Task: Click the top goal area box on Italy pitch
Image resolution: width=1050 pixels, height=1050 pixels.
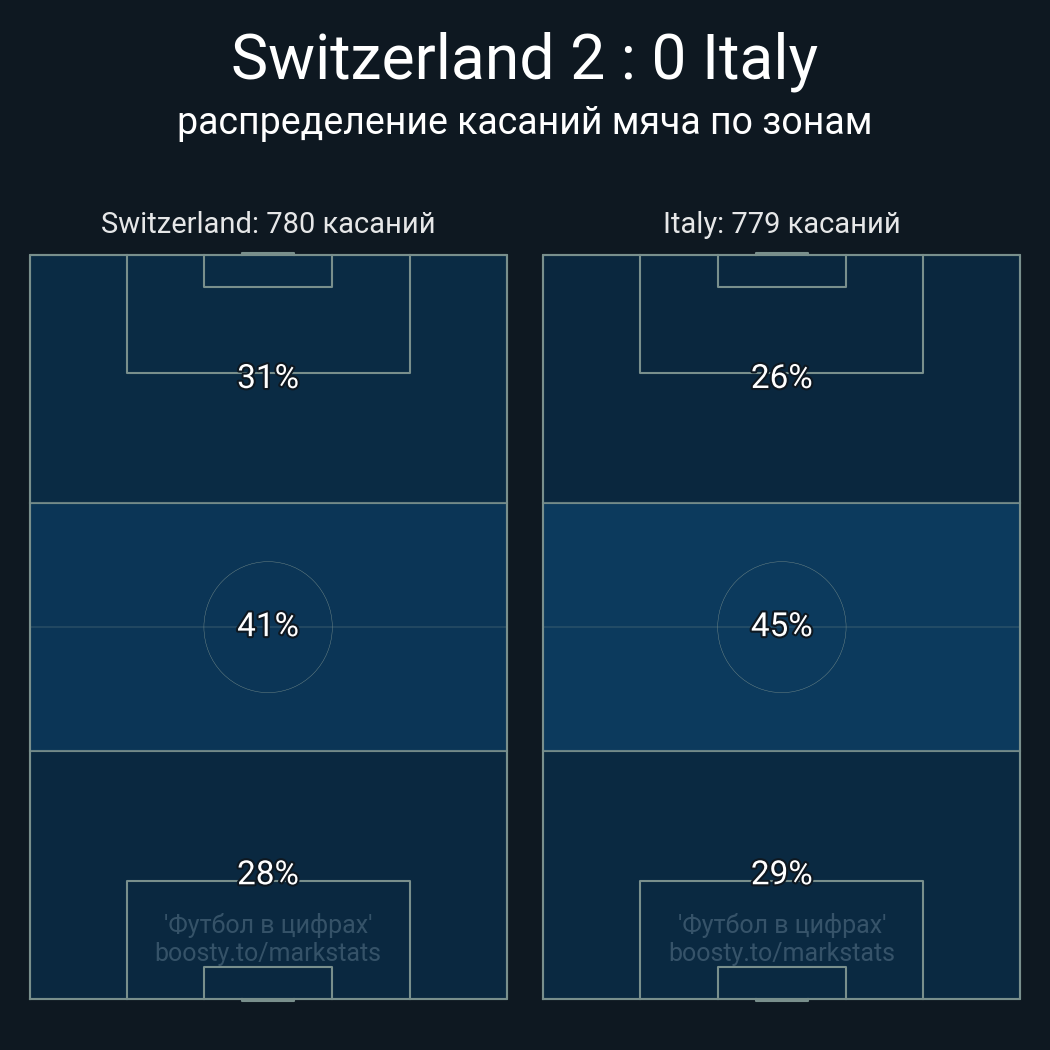Action: coord(781,271)
